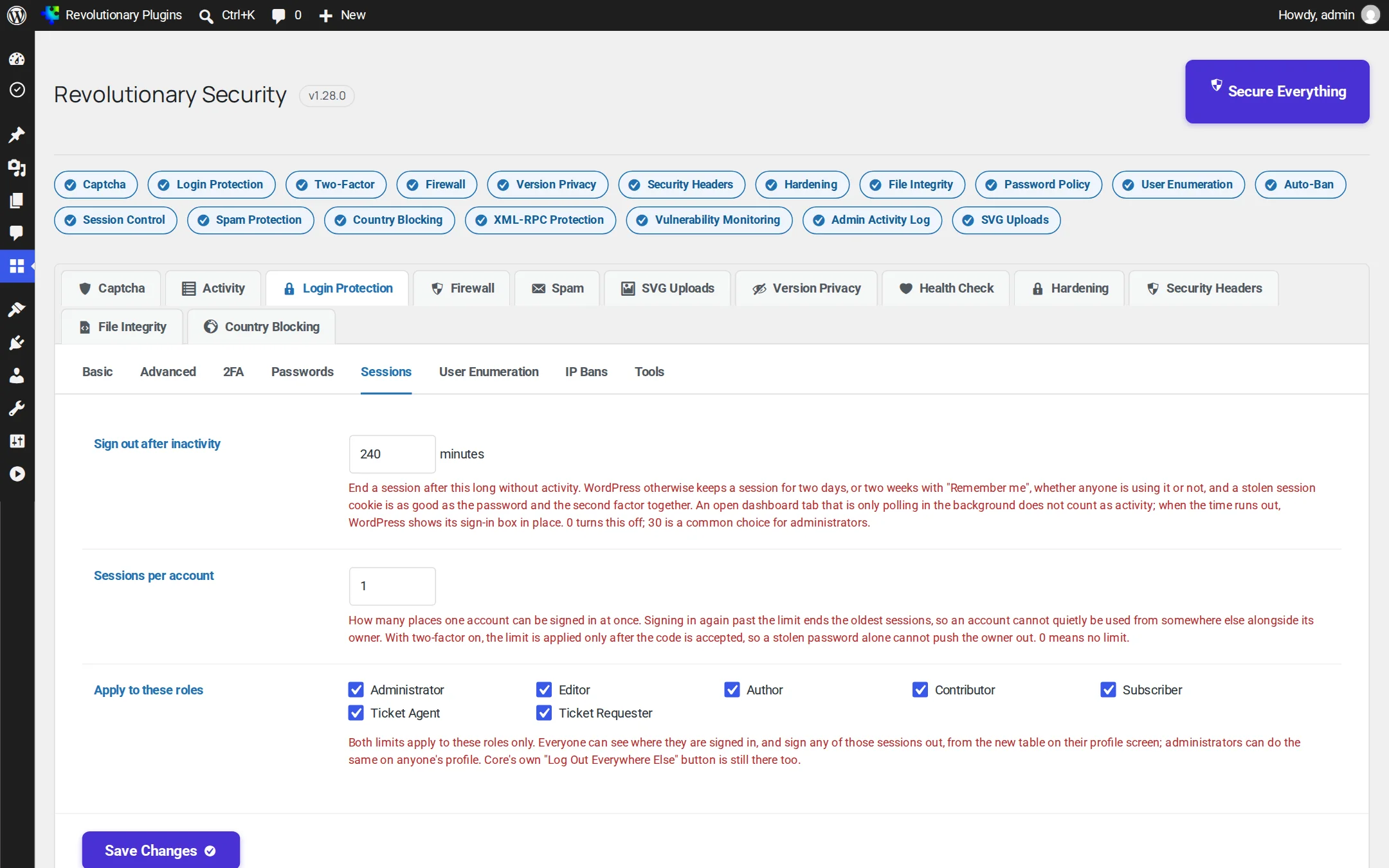Open the WordPress logo menu
Image resolution: width=1389 pixels, height=868 pixels.
pos(17,15)
